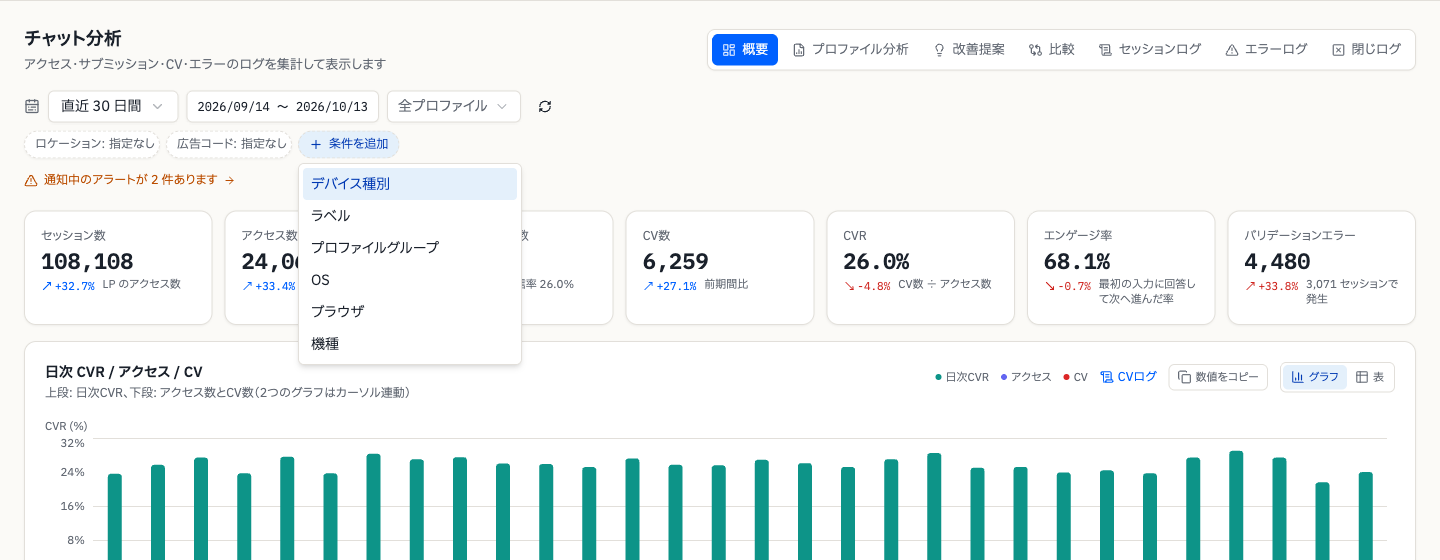Open the CVログ link
Image resolution: width=1440 pixels, height=560 pixels.
point(1128,377)
